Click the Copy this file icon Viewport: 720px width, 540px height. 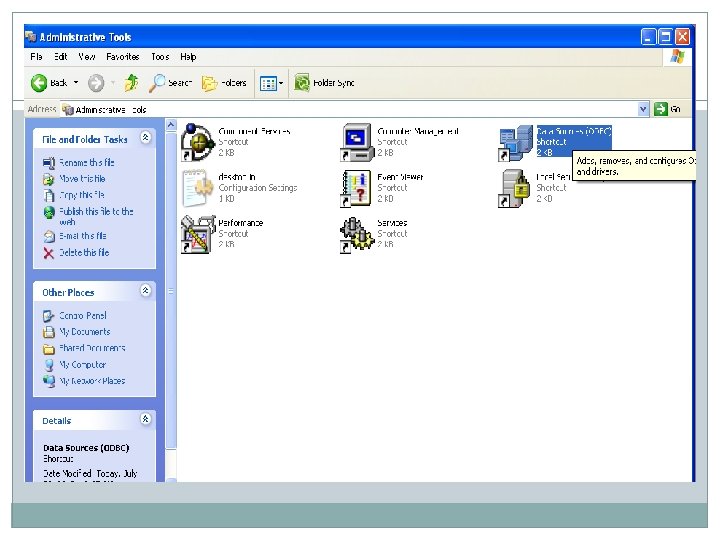click(x=49, y=195)
